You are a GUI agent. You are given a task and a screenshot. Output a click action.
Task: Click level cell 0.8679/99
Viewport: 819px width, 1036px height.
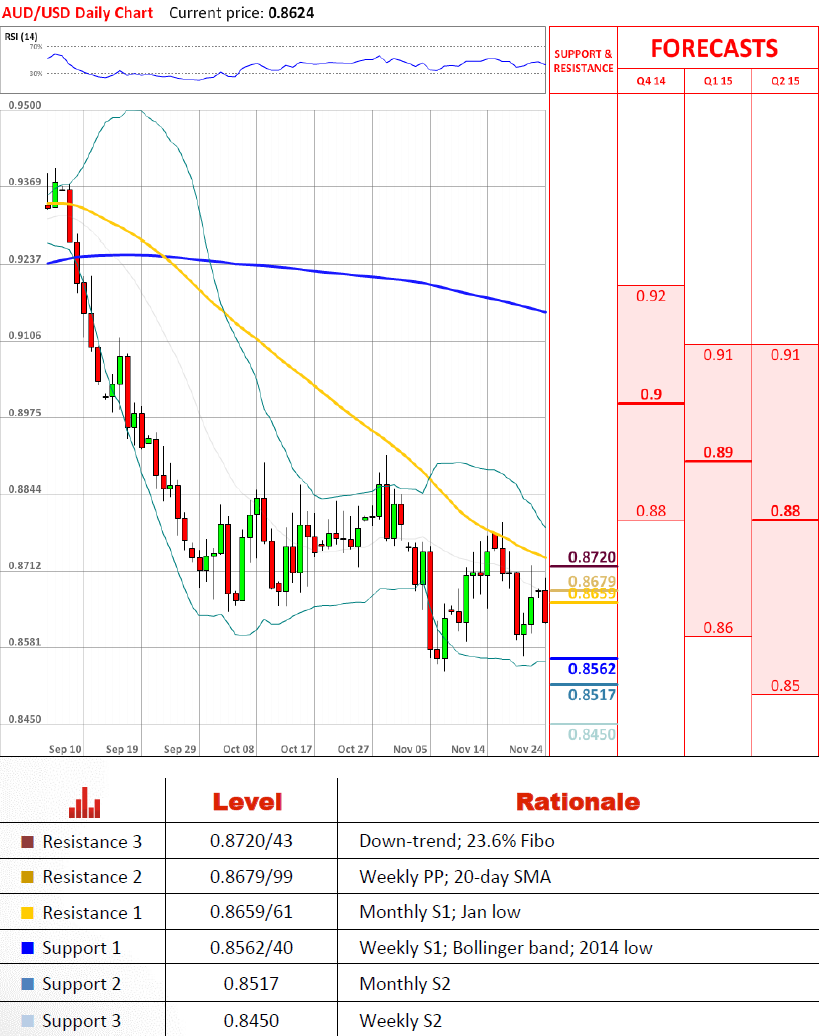[251, 876]
